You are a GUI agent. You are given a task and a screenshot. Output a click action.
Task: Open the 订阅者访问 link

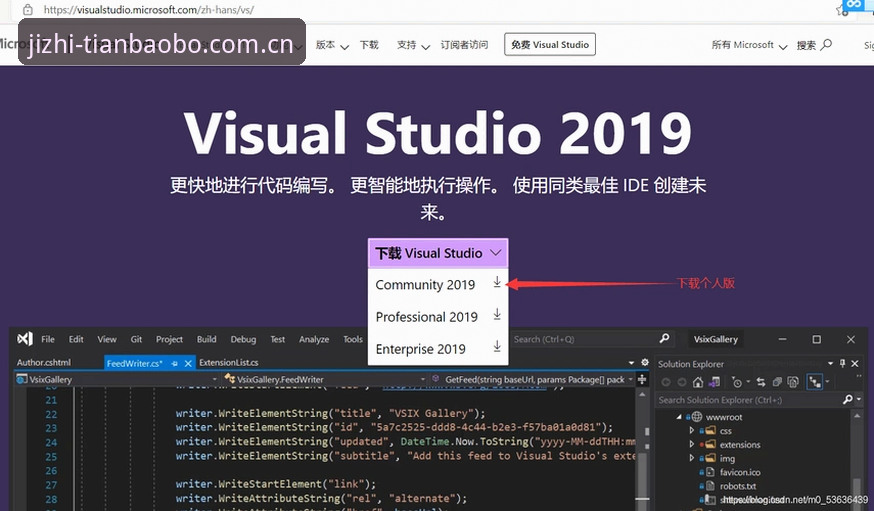(464, 45)
